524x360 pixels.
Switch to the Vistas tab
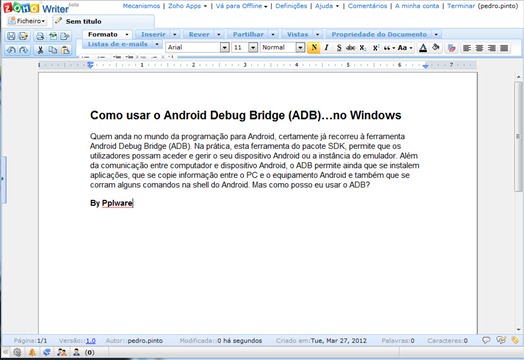(297, 34)
